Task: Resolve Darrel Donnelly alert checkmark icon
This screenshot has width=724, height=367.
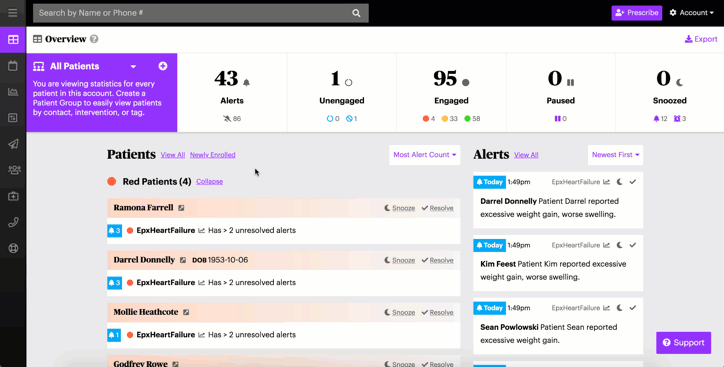Action: (633, 182)
